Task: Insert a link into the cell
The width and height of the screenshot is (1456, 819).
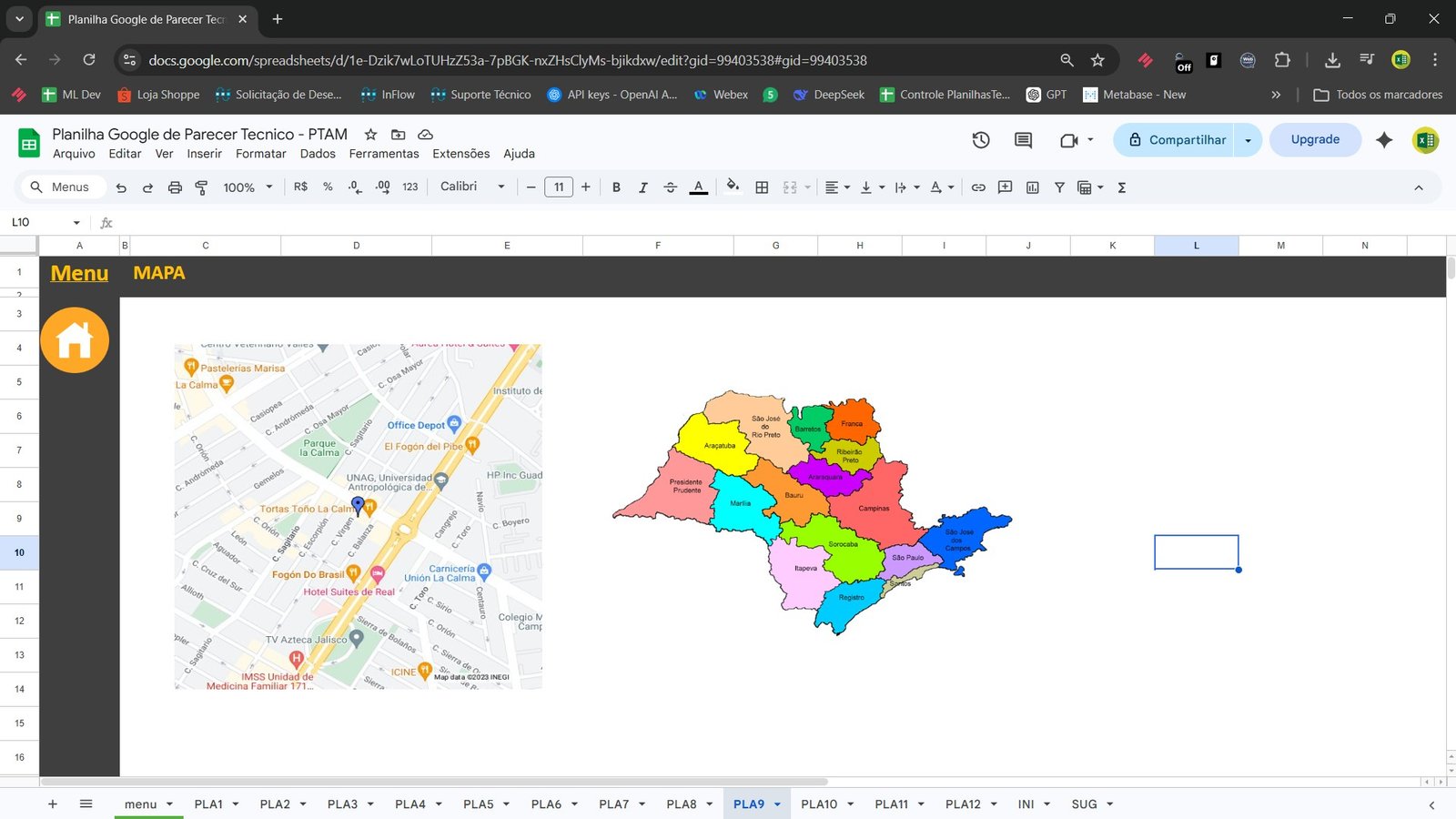Action: point(978,187)
